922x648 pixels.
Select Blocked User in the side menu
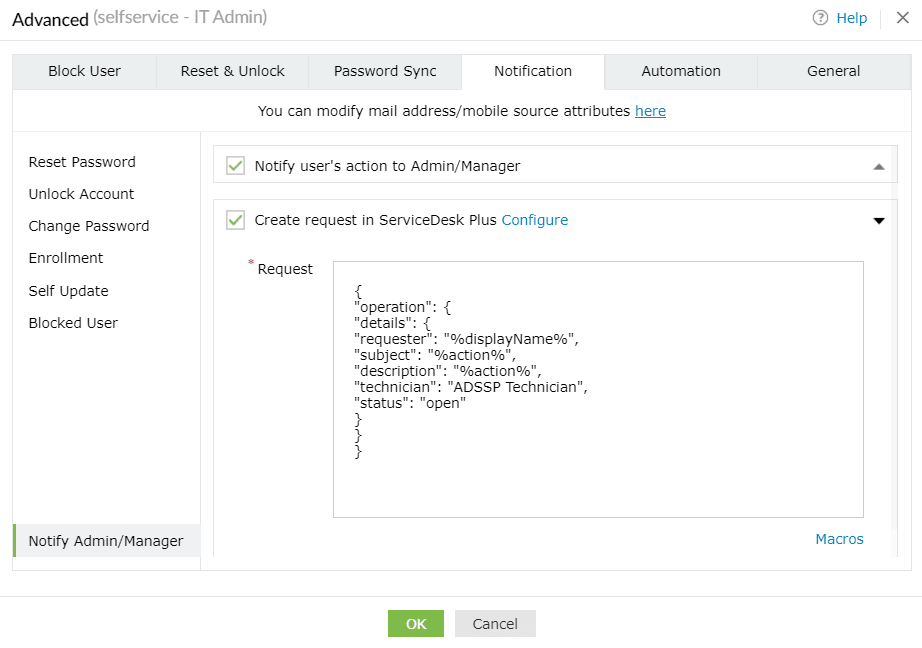[x=73, y=323]
